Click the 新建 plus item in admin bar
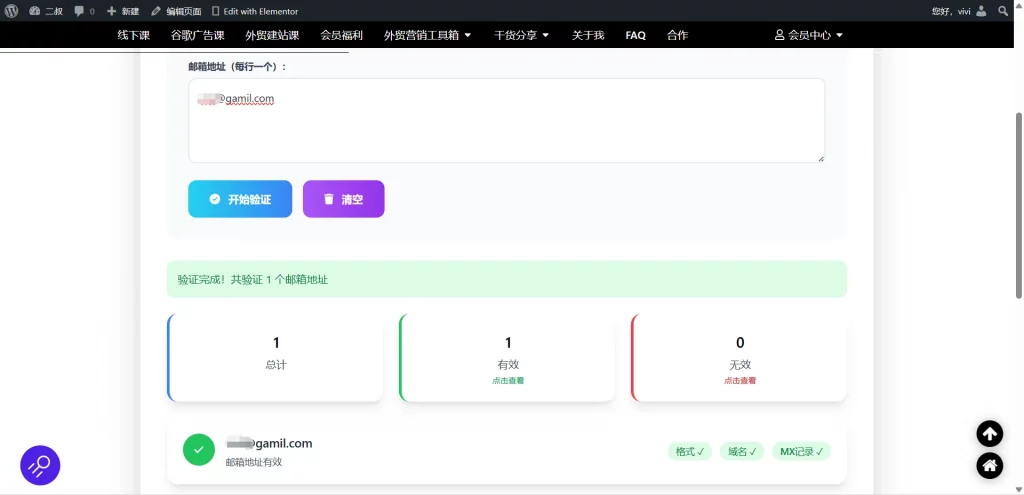 coord(123,11)
